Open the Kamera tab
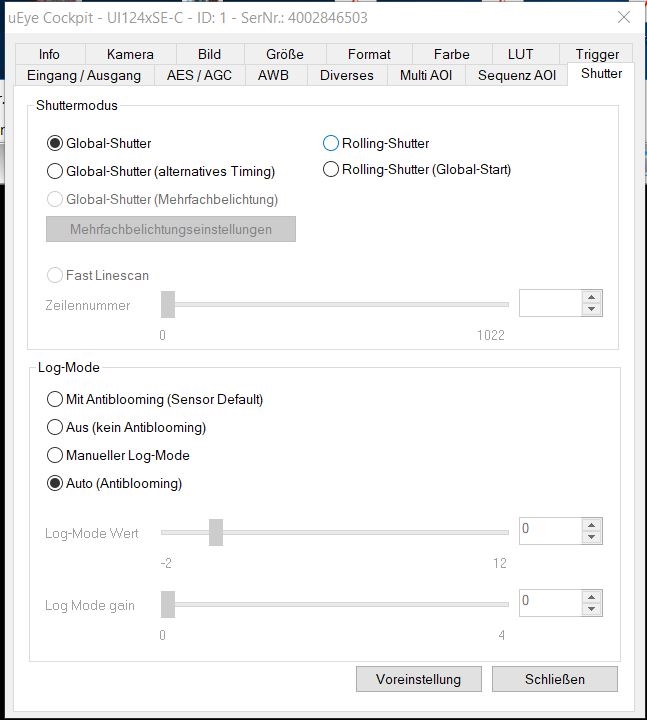 [130, 54]
